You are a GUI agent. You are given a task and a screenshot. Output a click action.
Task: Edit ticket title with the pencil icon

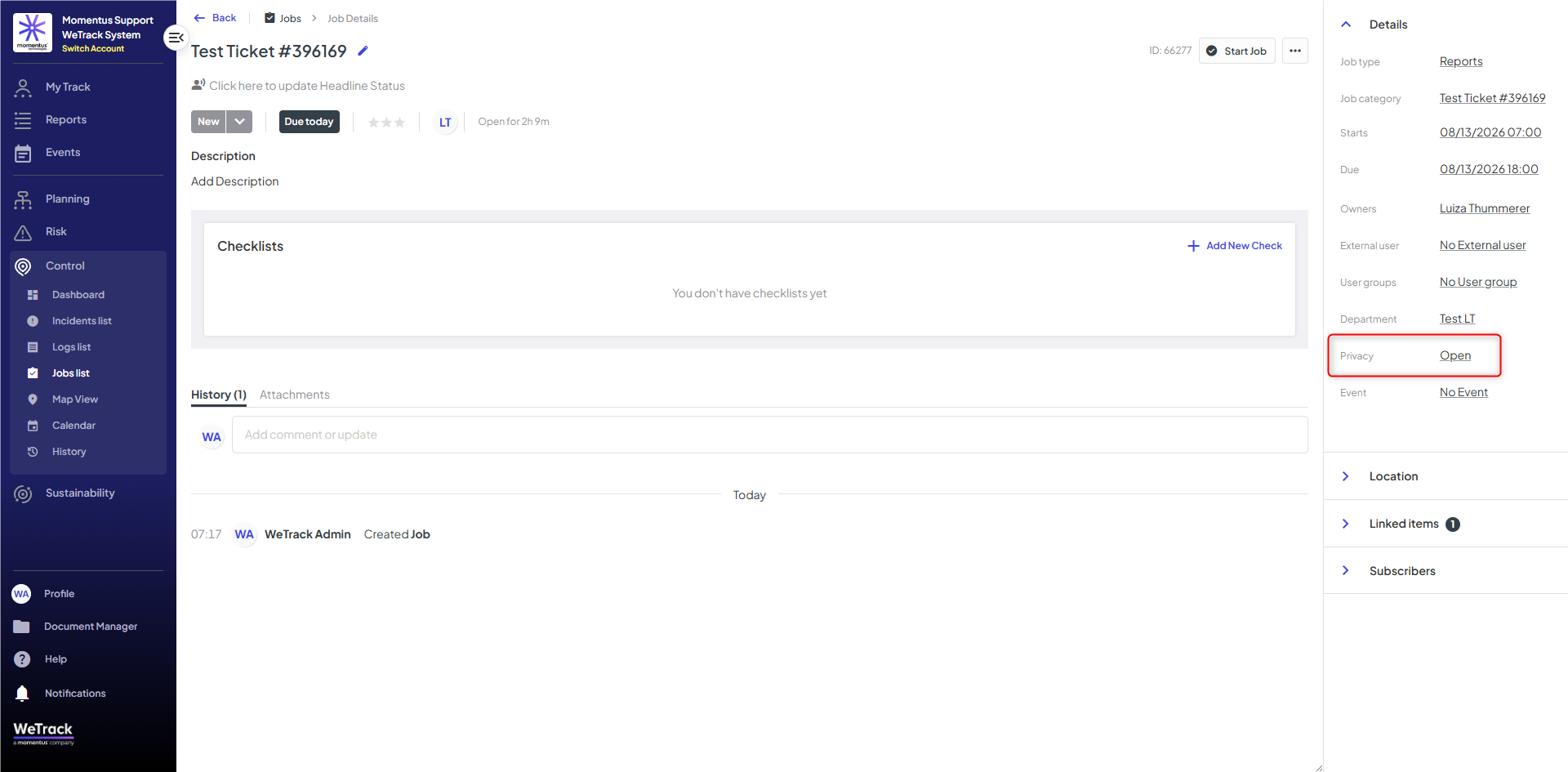(x=363, y=51)
